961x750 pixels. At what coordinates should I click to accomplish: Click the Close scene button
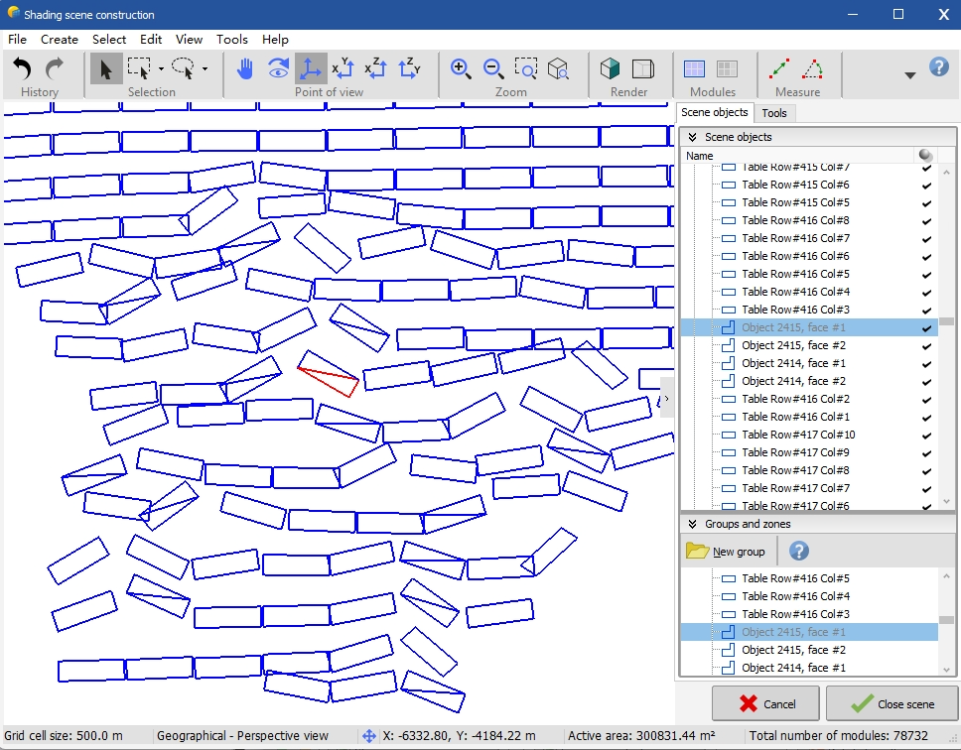892,704
